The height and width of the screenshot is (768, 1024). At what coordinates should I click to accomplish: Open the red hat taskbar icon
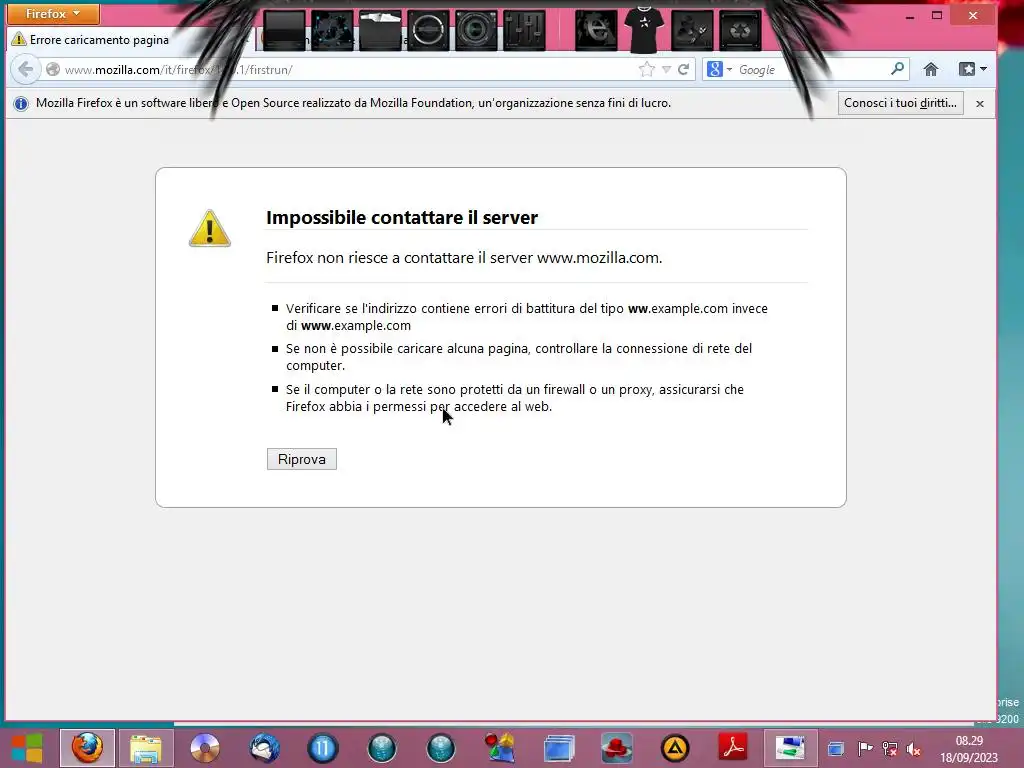616,748
